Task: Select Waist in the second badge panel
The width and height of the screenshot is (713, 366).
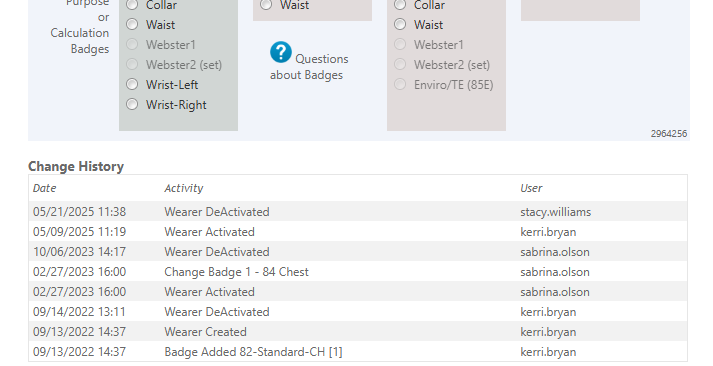Action: click(x=266, y=5)
